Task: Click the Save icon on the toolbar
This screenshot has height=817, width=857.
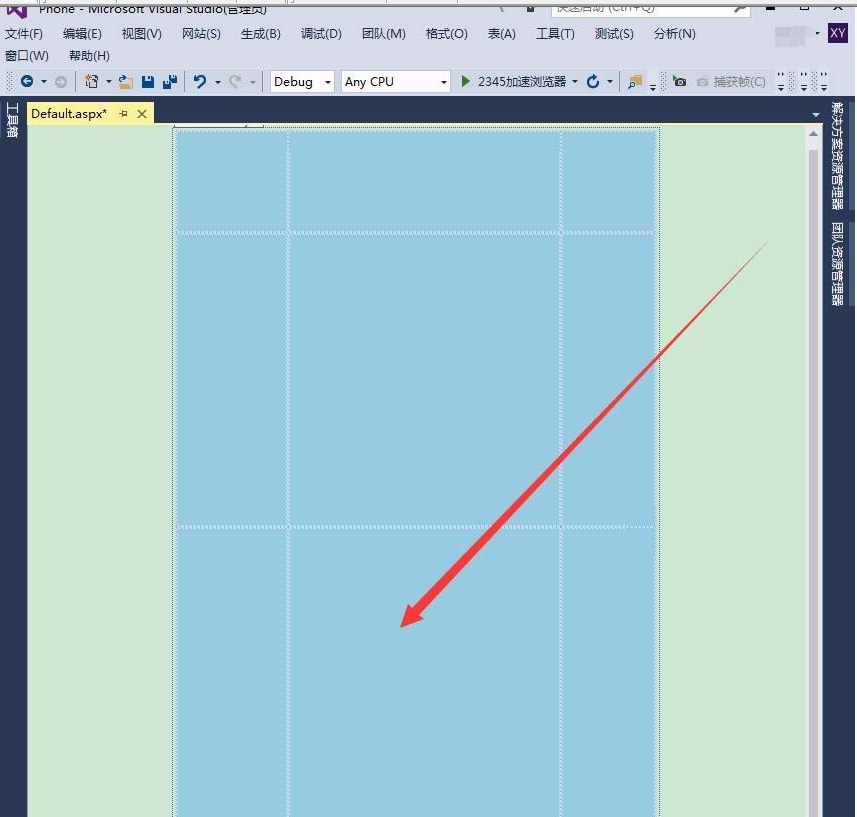Action: pos(150,81)
